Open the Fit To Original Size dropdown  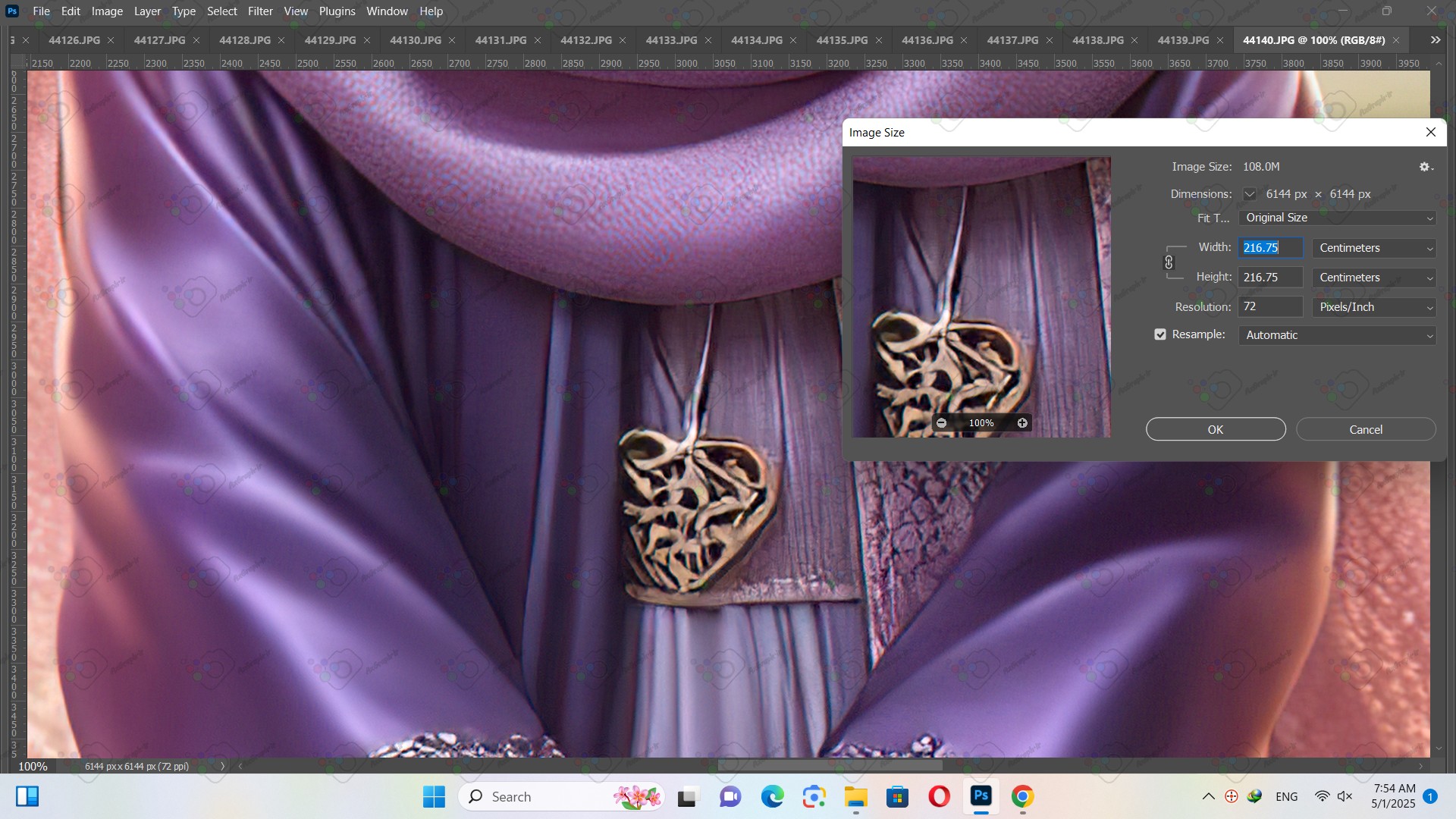[1337, 218]
